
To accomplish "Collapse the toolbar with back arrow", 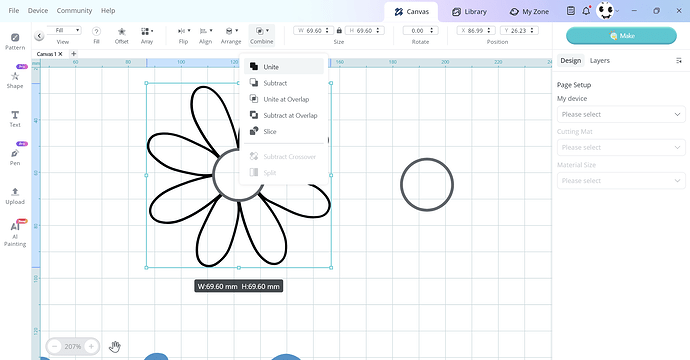I will coord(39,36).
